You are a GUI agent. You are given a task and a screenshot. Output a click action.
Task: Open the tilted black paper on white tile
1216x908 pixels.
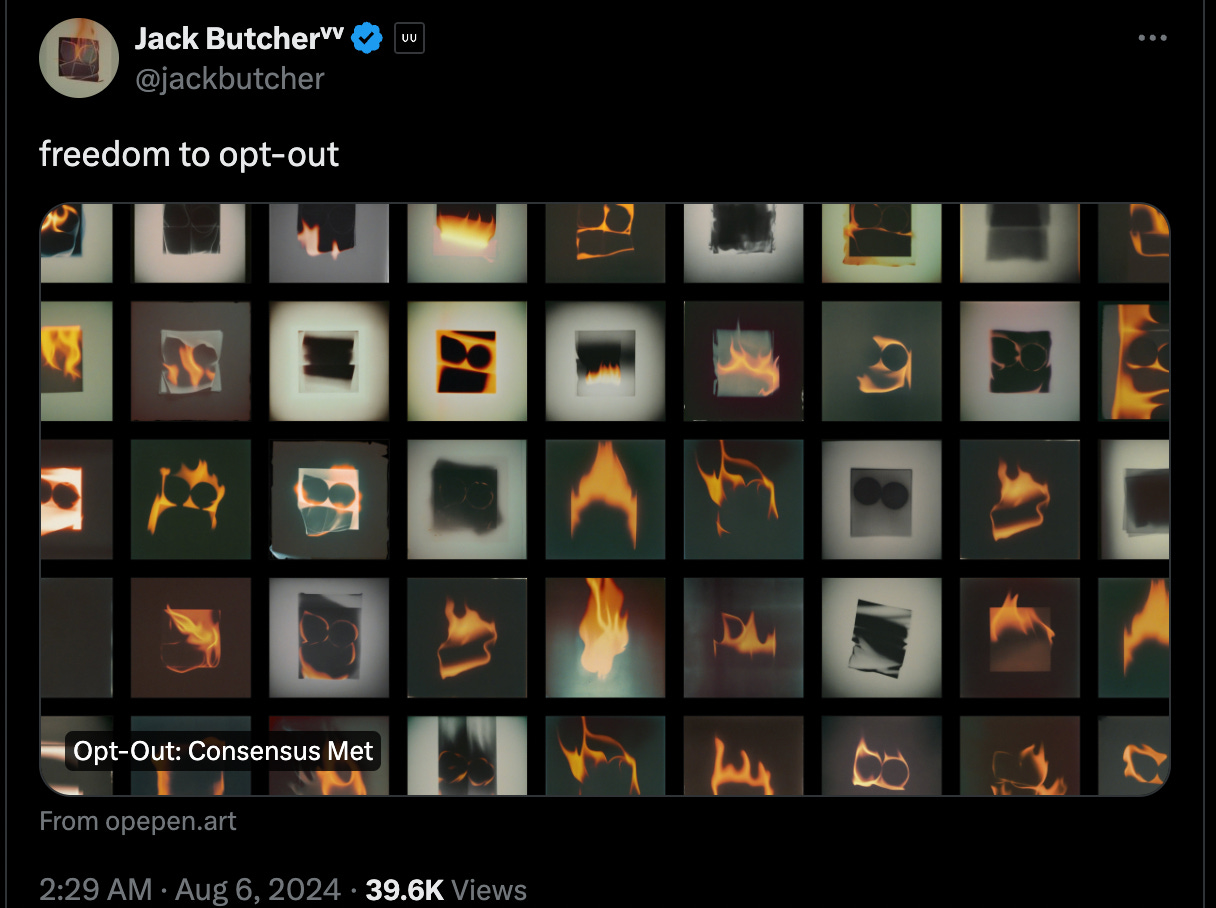[x=881, y=637]
